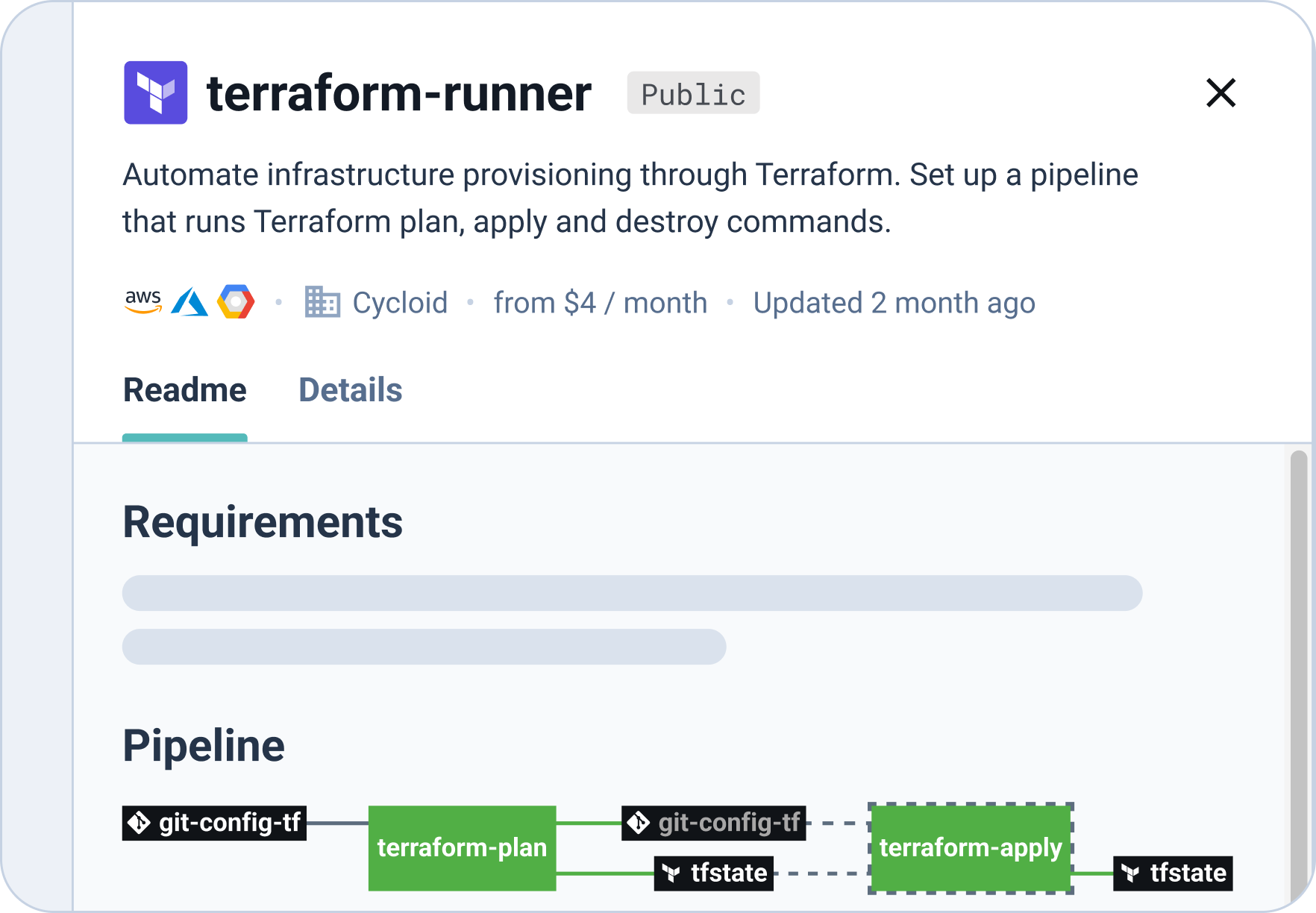
Task: Open the Cycloid maintainer link
Action: click(400, 301)
